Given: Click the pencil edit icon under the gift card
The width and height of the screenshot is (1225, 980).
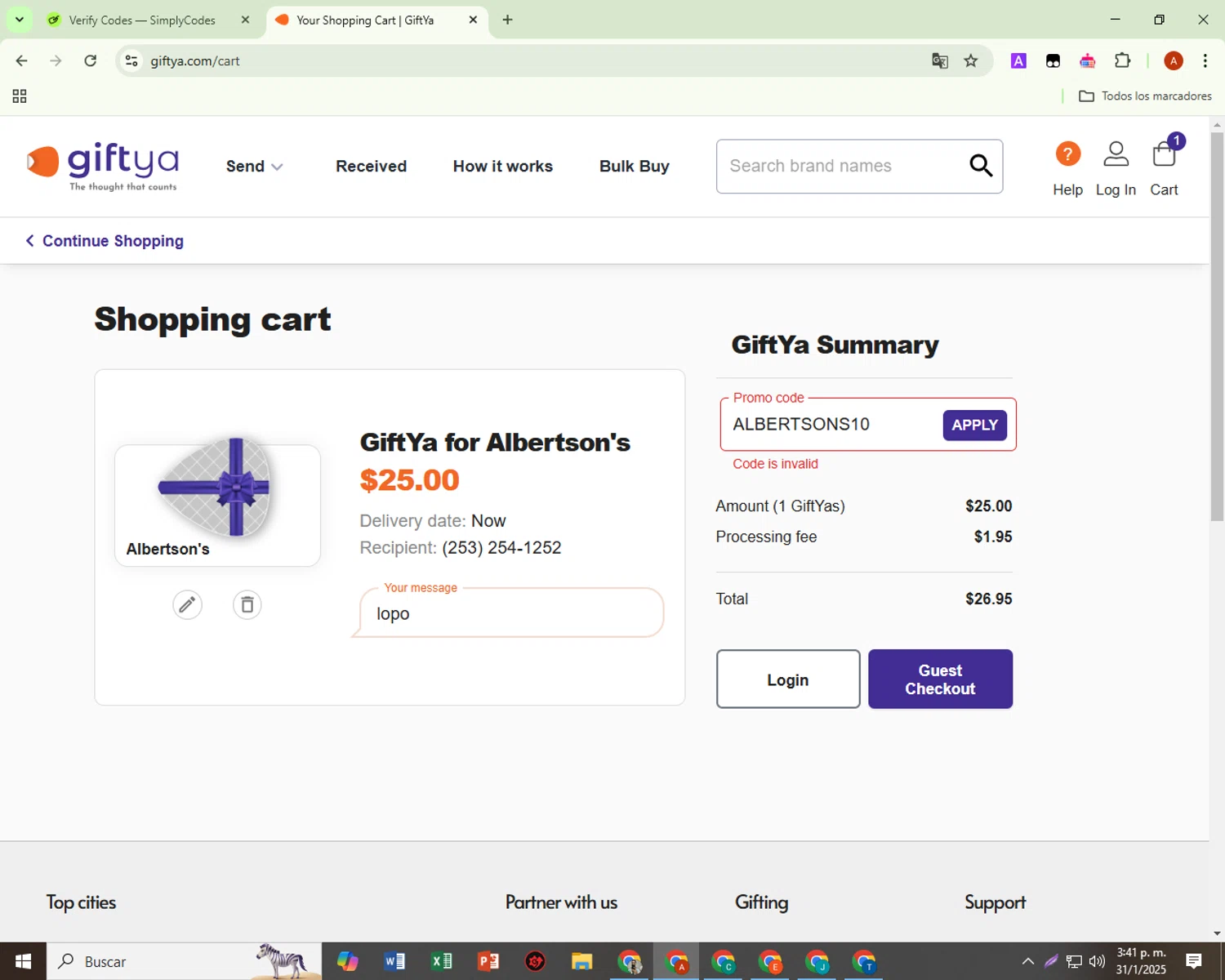Looking at the screenshot, I should [x=187, y=604].
